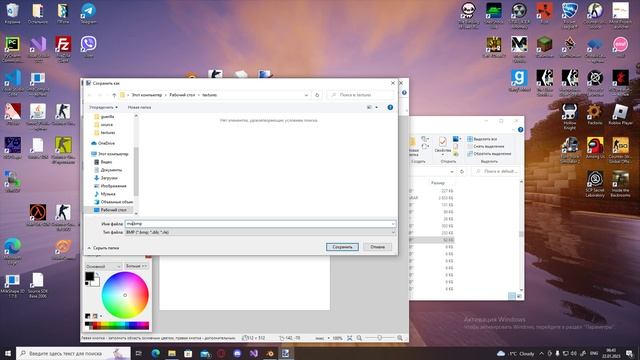Click Рабочий стол in the breadcrumb path
The height and width of the screenshot is (360, 640).
182,95
